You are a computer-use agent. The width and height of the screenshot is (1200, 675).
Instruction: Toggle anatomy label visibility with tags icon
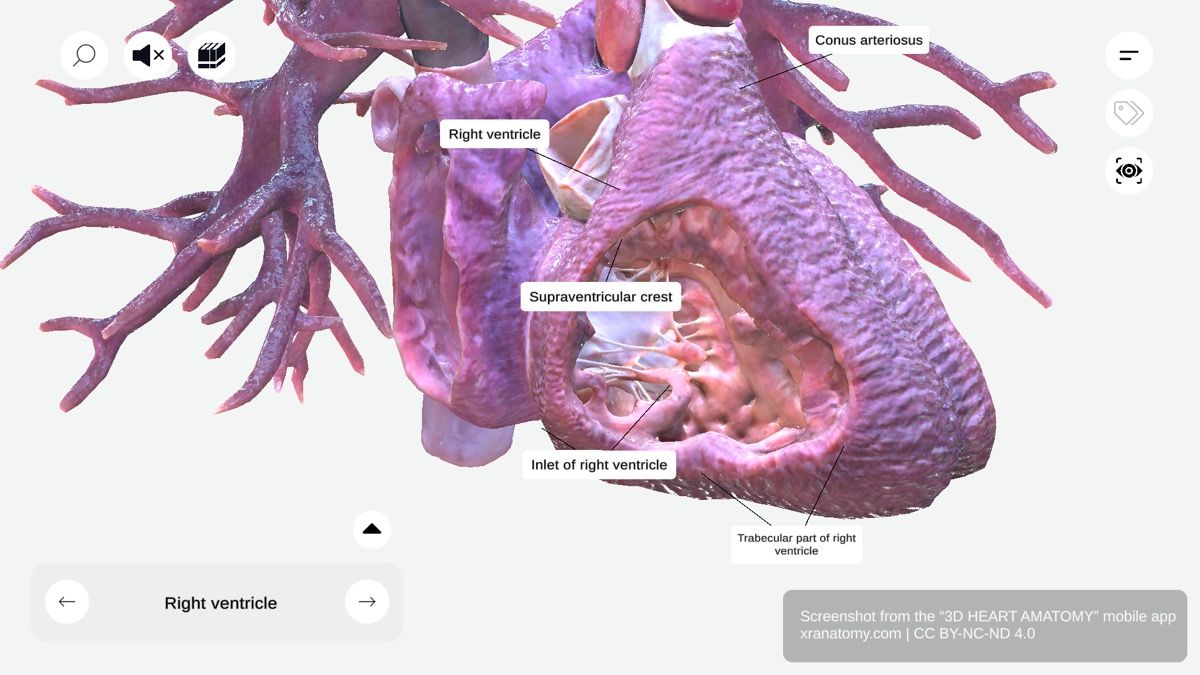point(1128,113)
